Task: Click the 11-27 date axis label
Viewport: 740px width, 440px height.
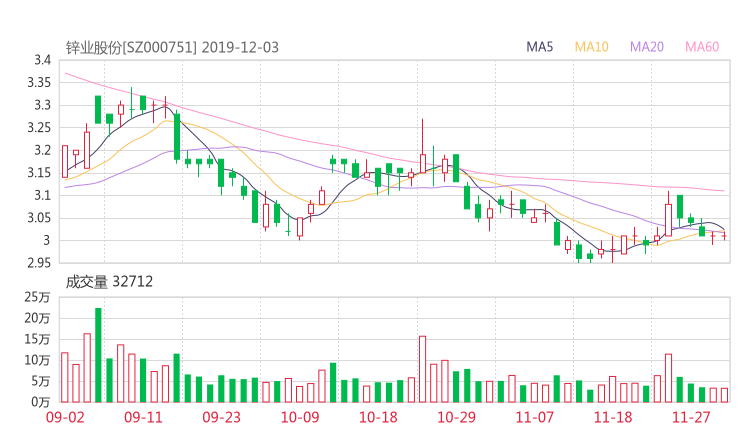Action: click(691, 417)
